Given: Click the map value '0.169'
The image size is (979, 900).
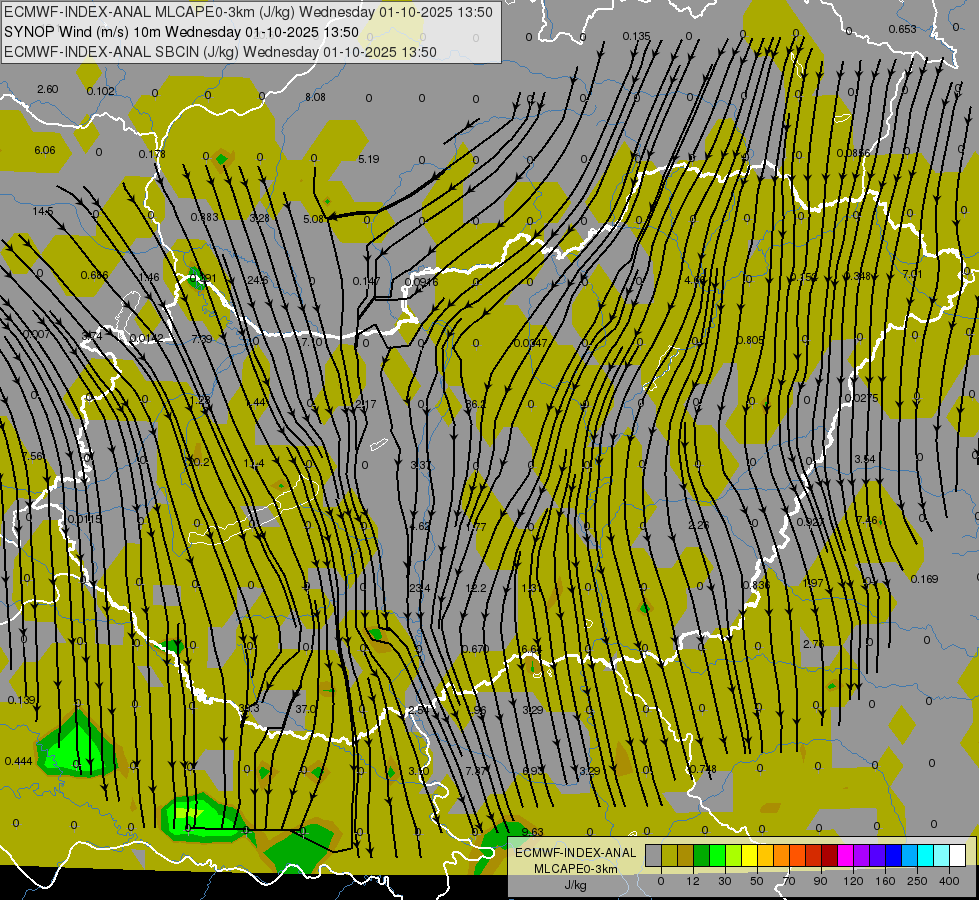Looking at the screenshot, I should point(925,579).
